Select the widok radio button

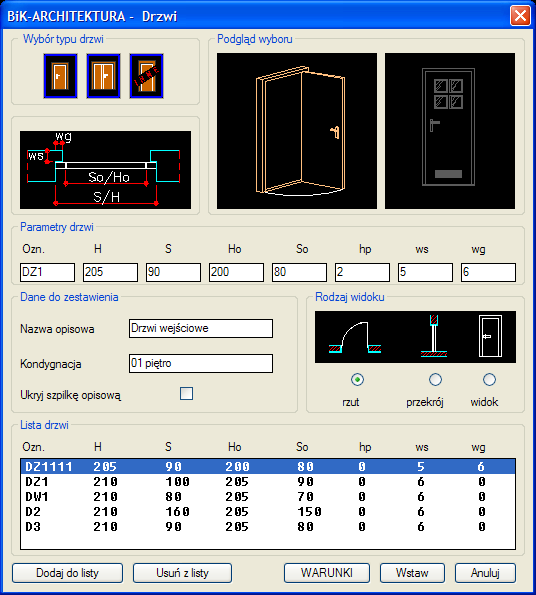coord(489,379)
